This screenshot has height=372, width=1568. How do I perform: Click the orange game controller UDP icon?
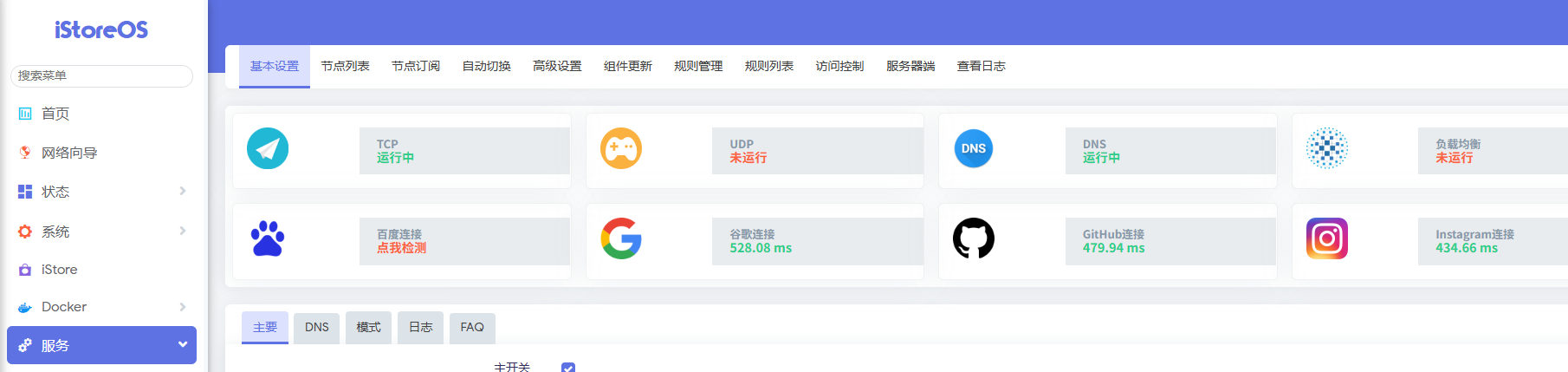pyautogui.click(x=621, y=148)
